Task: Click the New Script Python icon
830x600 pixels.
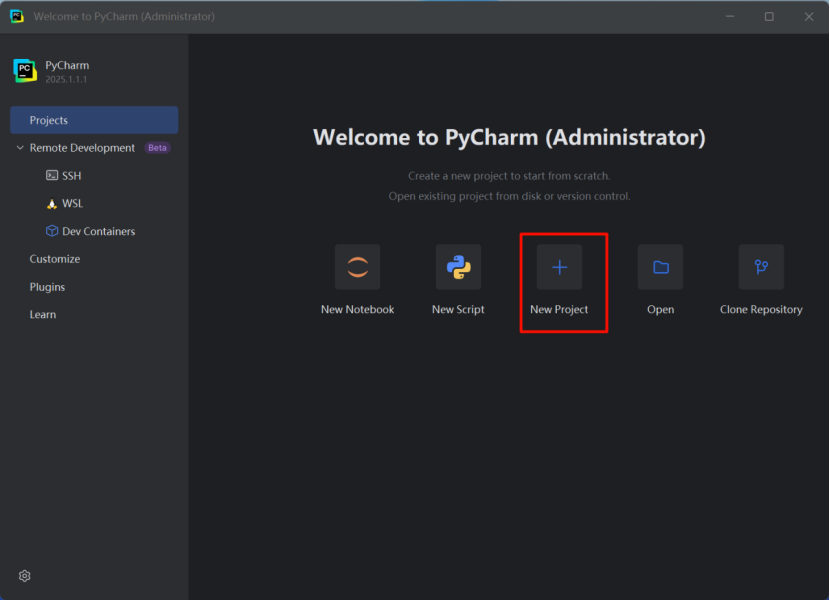Action: 458,267
